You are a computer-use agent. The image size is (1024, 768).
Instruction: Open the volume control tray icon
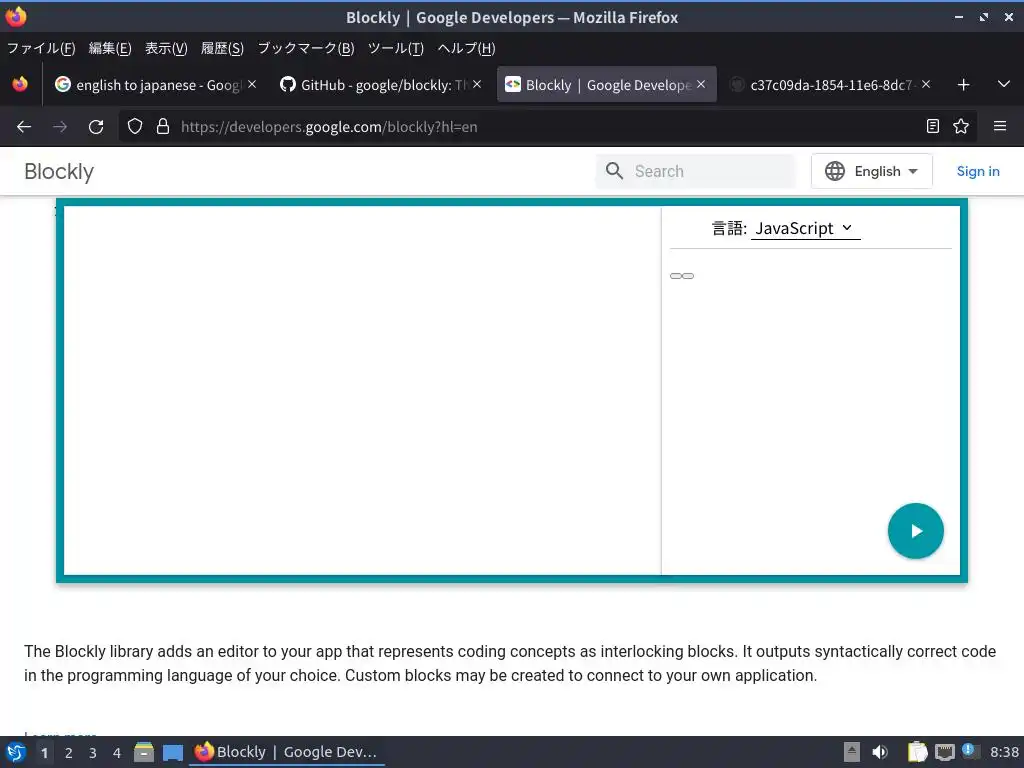tap(880, 752)
